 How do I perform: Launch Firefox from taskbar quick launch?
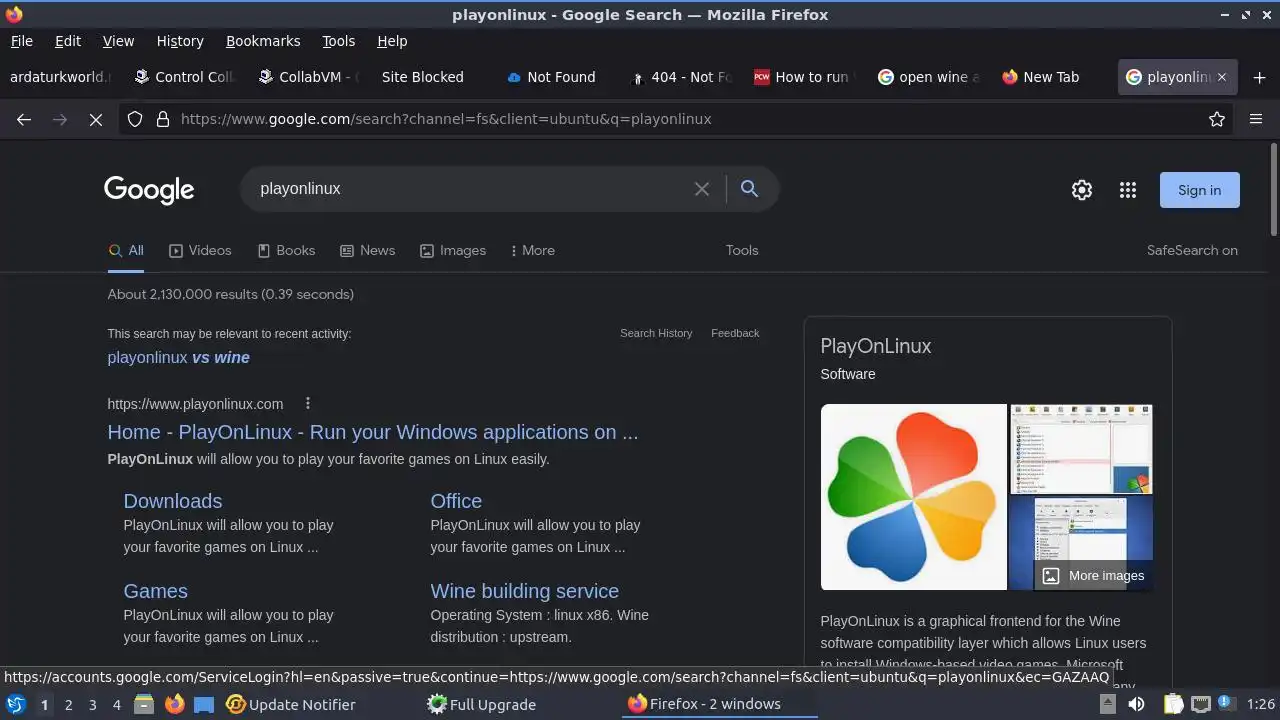(175, 704)
